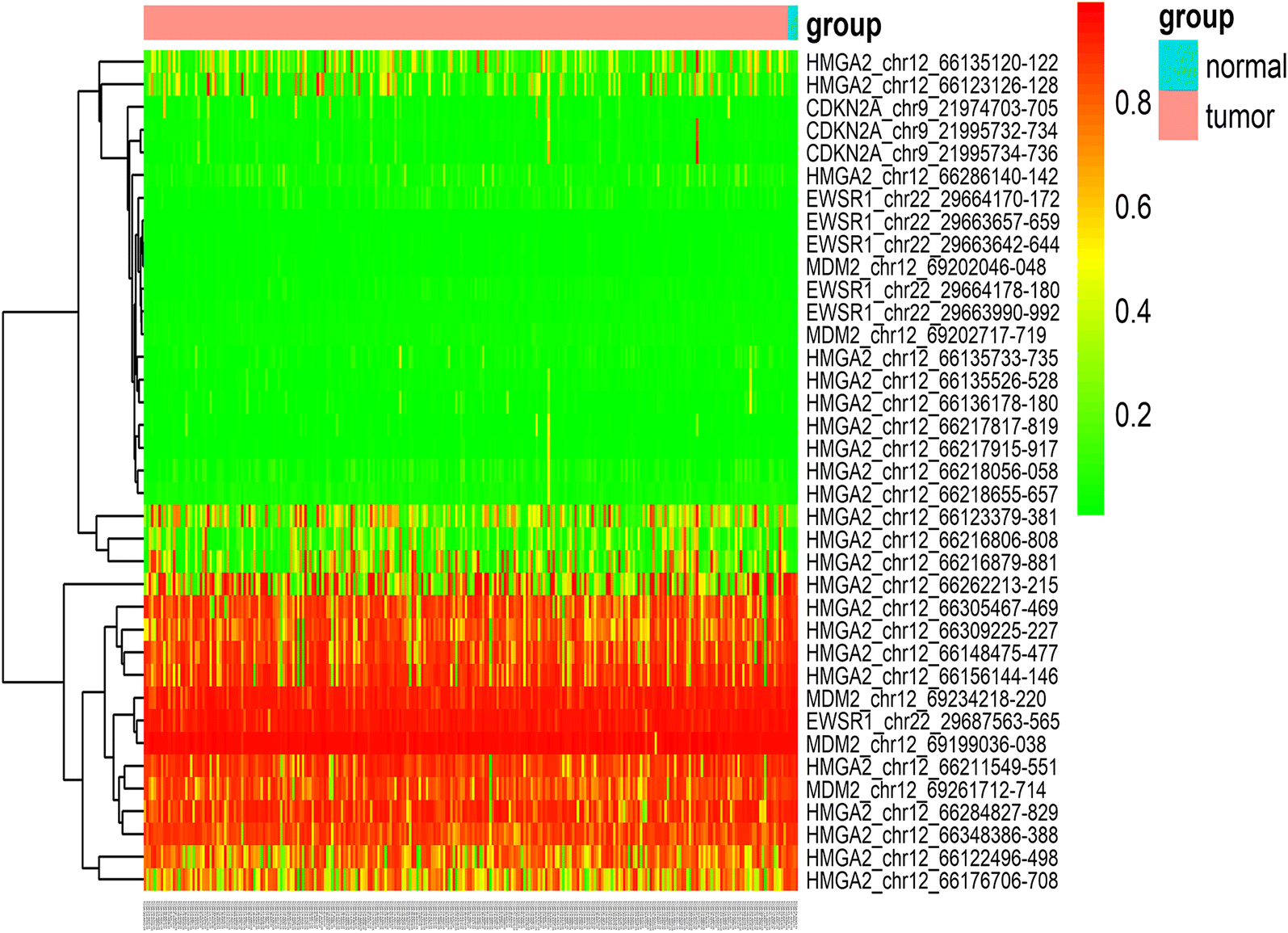Select row label HMGA2_chr12_66286140-142
The height and width of the screenshot is (933, 1288).
pos(932,176)
